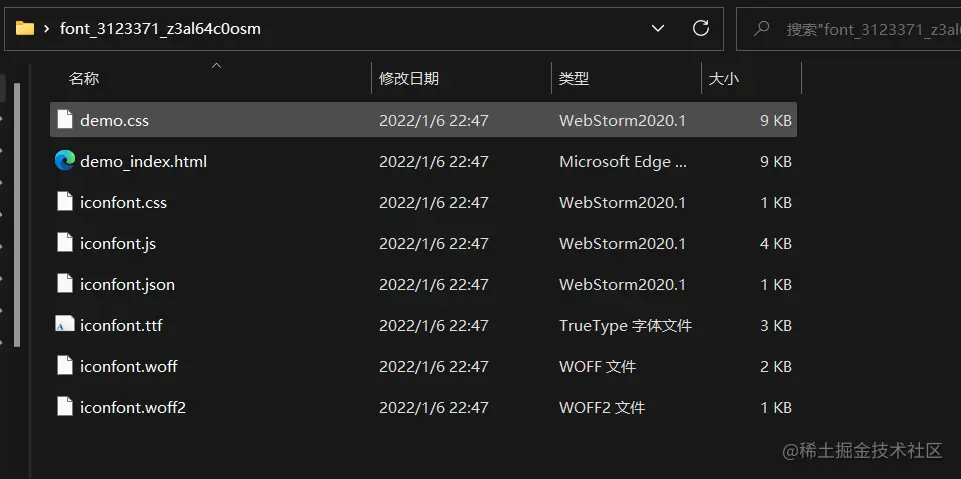
Task: Select file name iconfont.woff
Action: pos(129,366)
